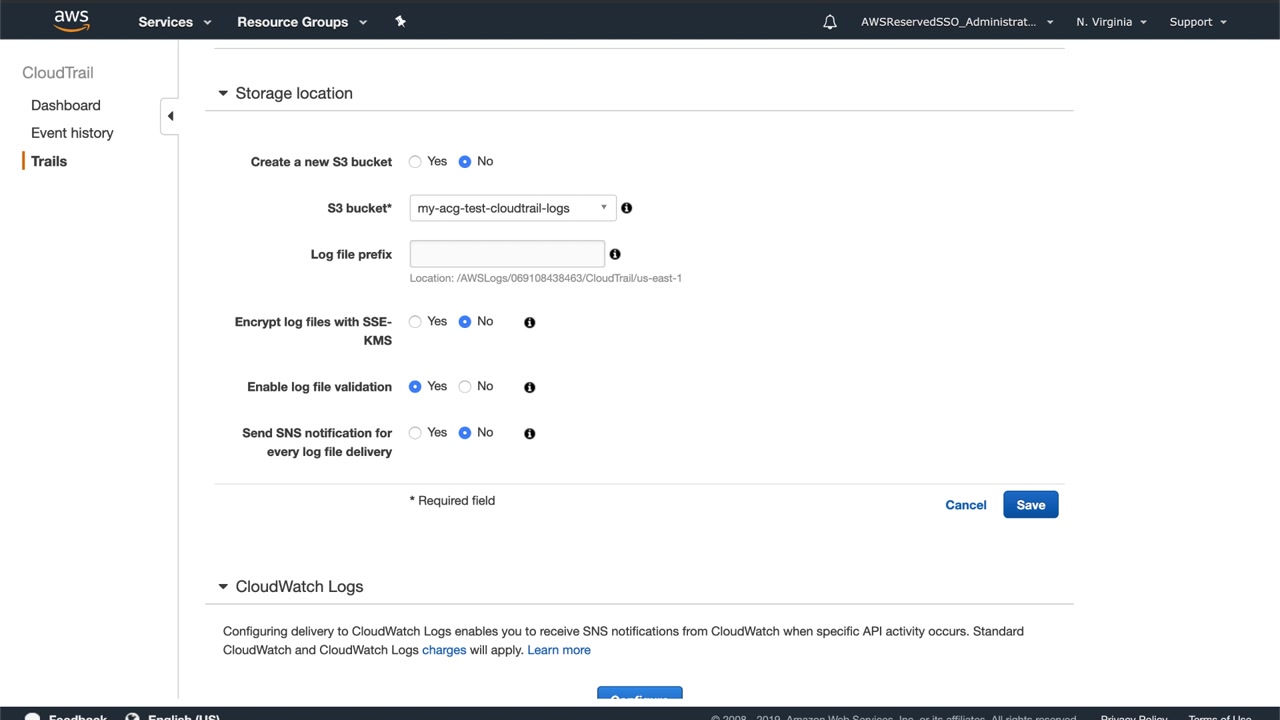The height and width of the screenshot is (720, 1280).
Task: Open the Services menu
Action: click(174, 21)
